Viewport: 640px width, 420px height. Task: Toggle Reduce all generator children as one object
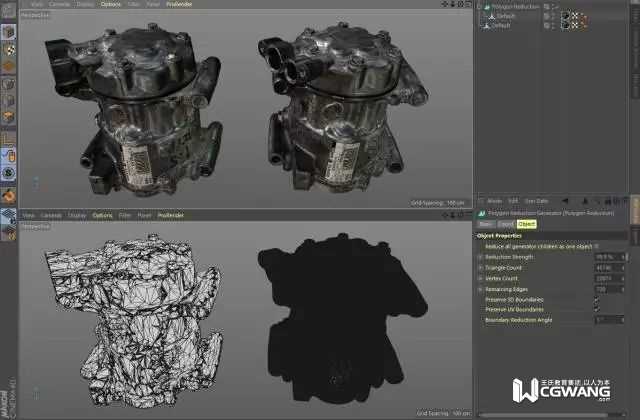coord(596,246)
